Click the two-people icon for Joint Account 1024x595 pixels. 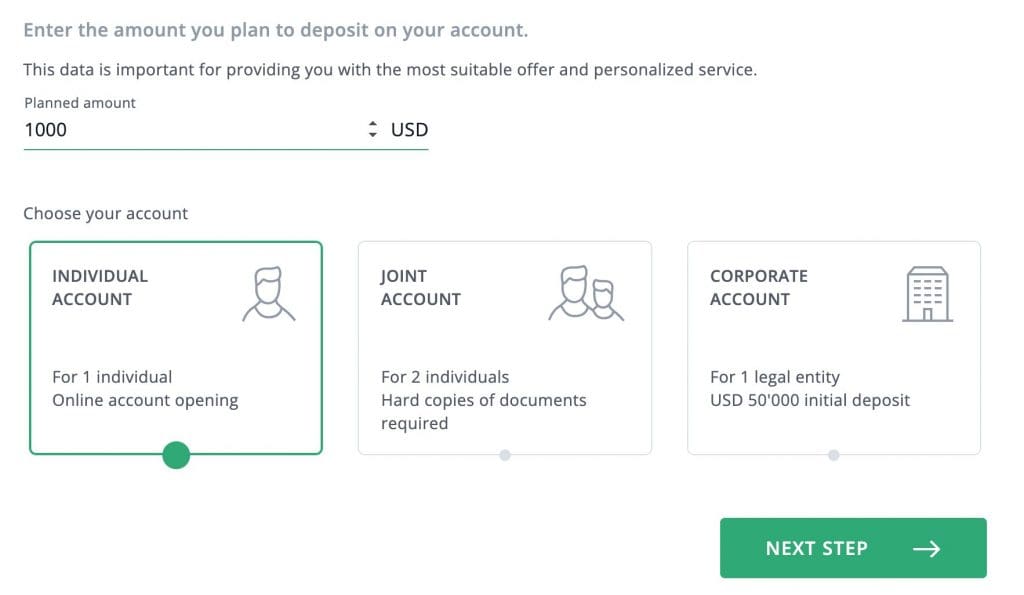(586, 291)
